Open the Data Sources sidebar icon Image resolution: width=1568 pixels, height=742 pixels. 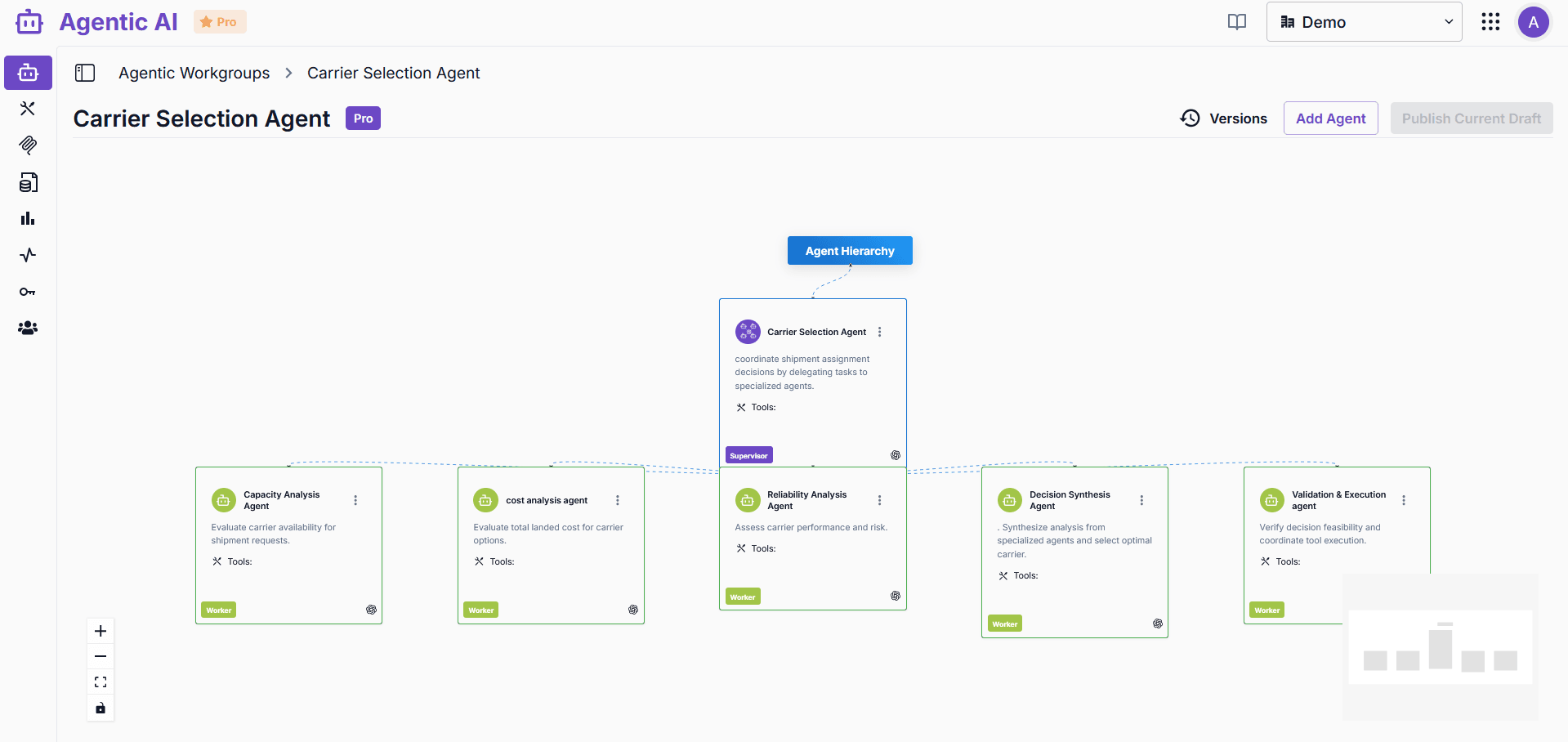click(x=27, y=182)
